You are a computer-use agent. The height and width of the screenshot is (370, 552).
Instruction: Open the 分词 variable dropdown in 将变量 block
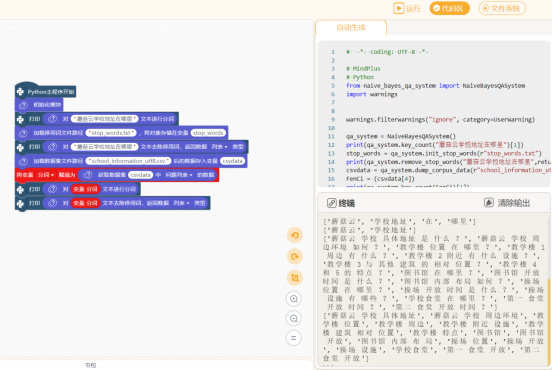46,175
